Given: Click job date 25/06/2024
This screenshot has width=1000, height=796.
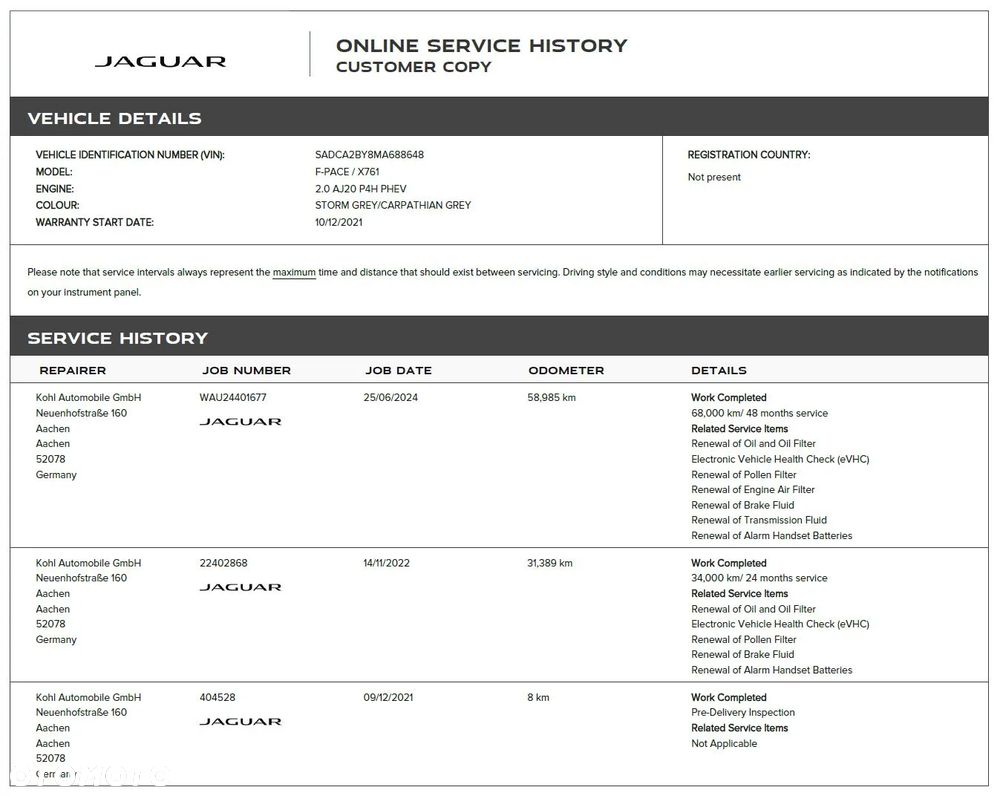Looking at the screenshot, I should (390, 397).
